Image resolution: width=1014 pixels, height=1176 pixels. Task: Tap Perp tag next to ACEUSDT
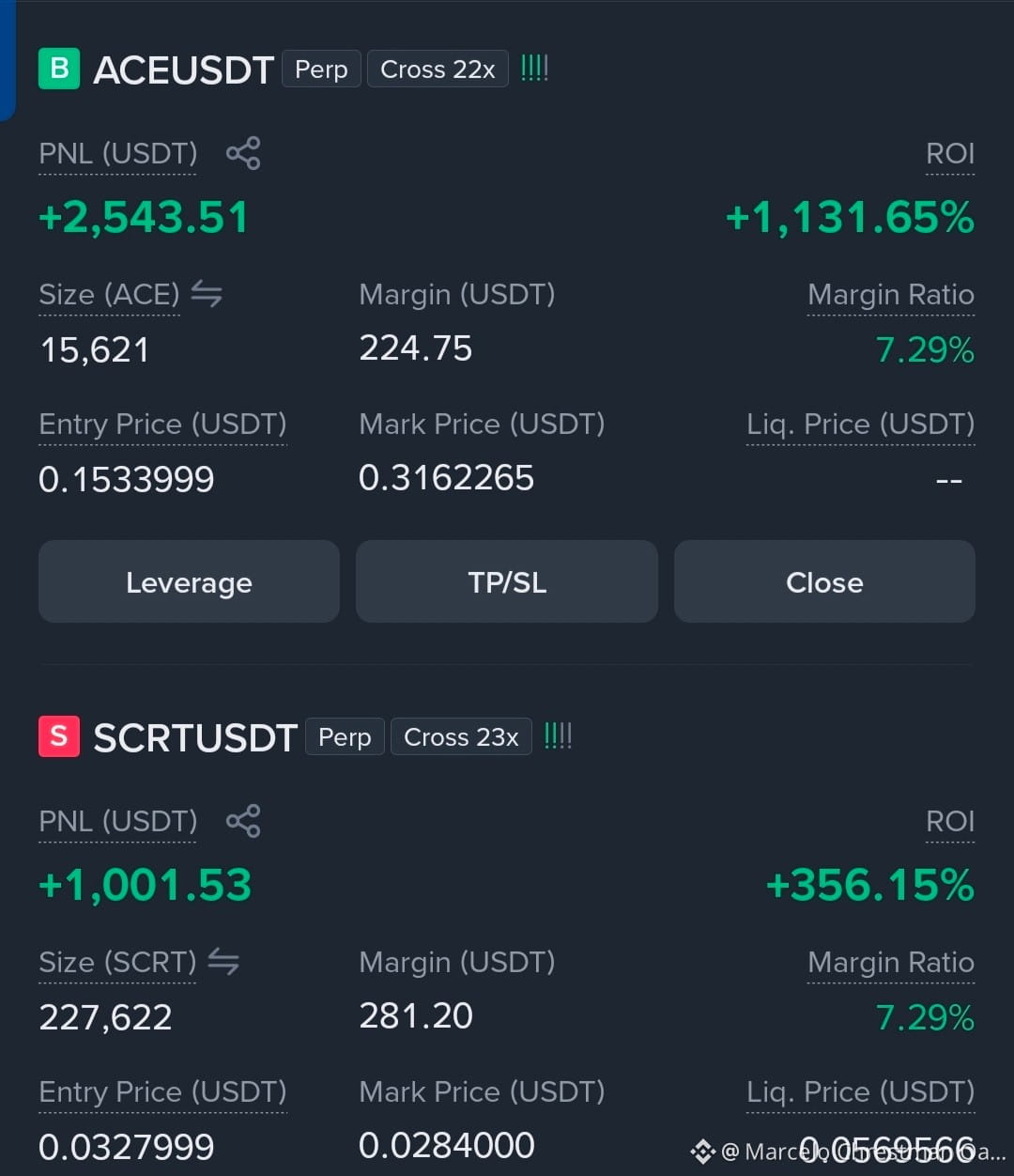(x=321, y=70)
